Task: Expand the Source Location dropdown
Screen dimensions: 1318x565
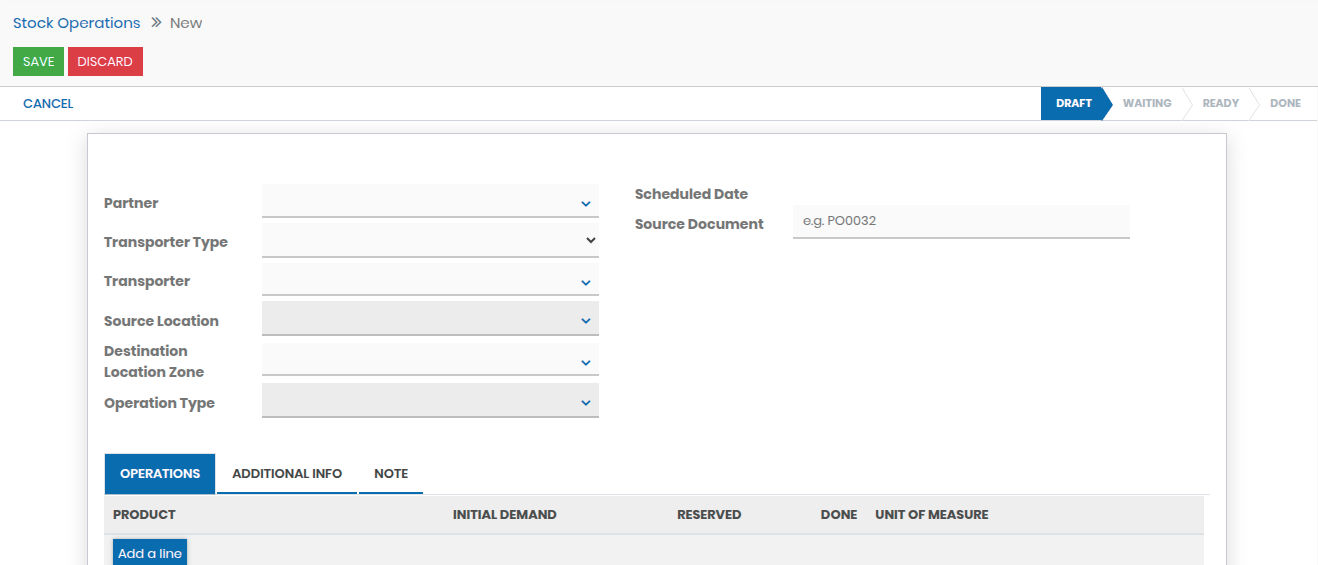Action: tap(429, 320)
